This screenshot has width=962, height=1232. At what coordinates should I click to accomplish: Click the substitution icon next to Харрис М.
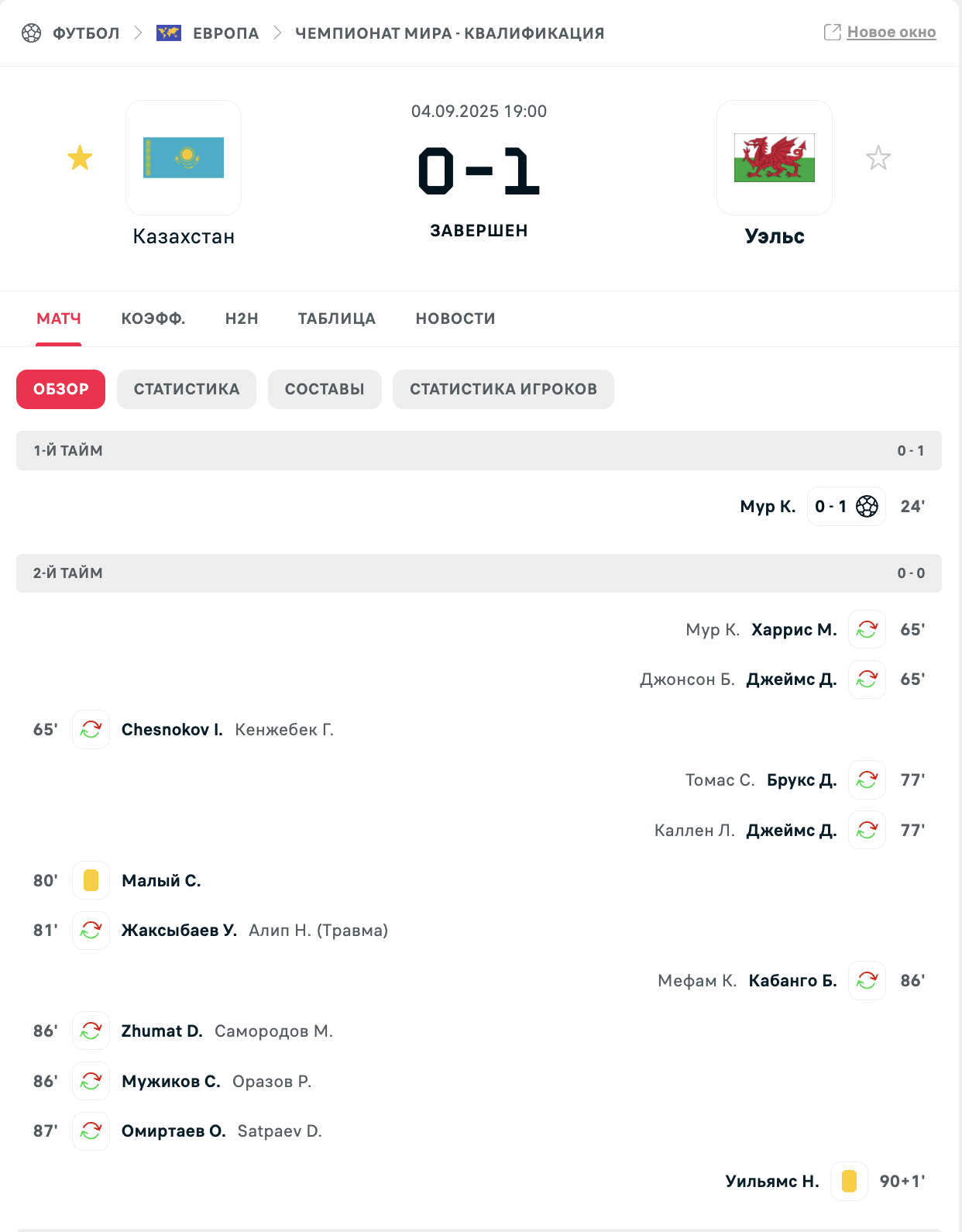[867, 629]
